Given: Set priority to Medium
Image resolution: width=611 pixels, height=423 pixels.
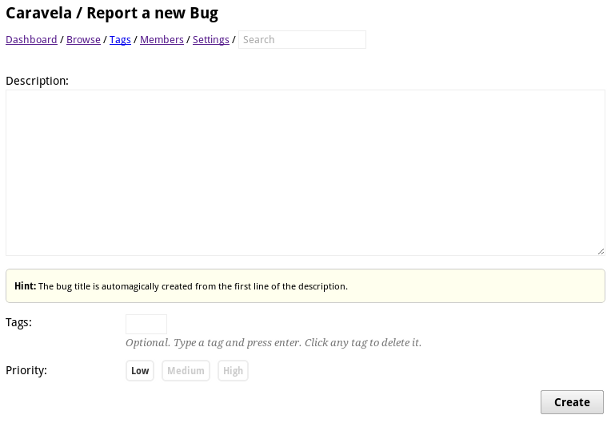Looking at the screenshot, I should [x=185, y=371].
